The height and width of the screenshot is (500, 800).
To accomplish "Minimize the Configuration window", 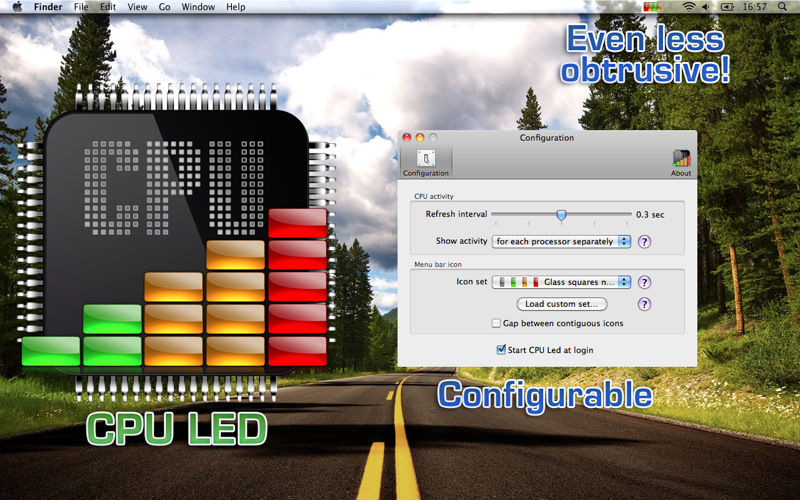I will (x=420, y=137).
